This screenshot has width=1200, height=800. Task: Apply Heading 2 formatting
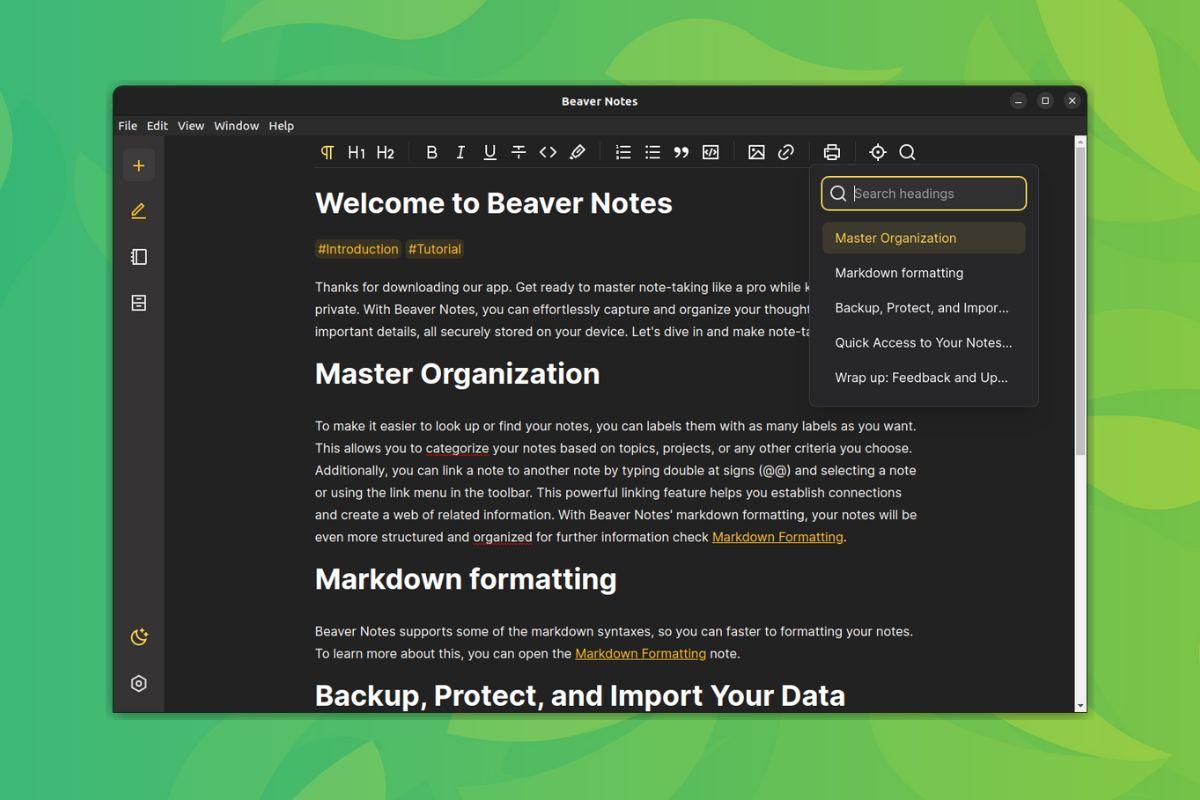pyautogui.click(x=386, y=152)
